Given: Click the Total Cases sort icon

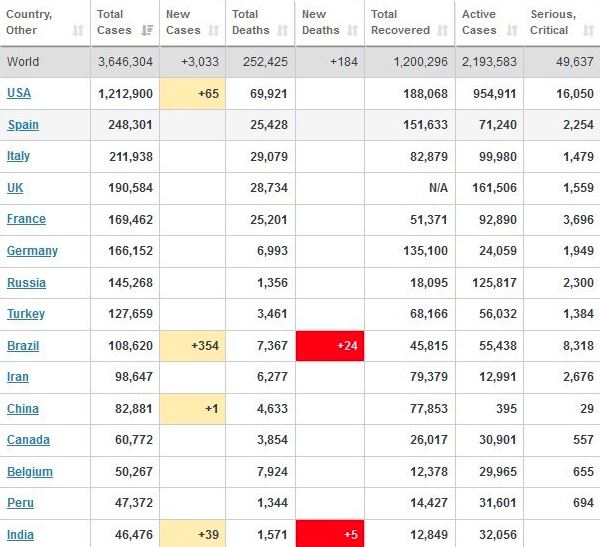Looking at the screenshot, I should pos(148,30).
